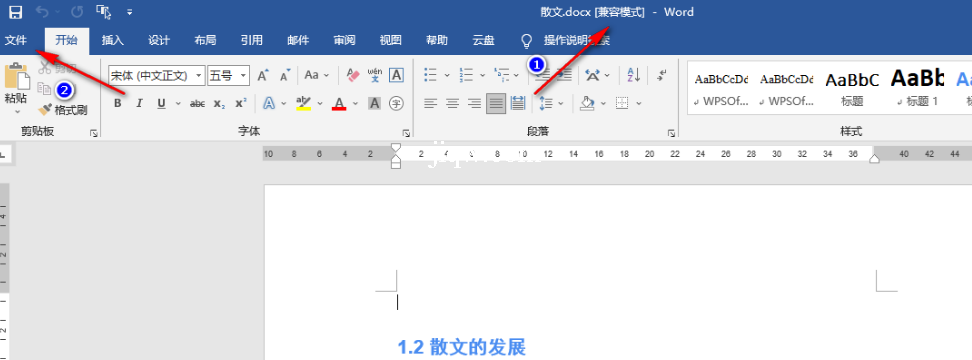Click 操作说明搜索 tell me box
This screenshot has height=360, width=972.
pos(577,41)
